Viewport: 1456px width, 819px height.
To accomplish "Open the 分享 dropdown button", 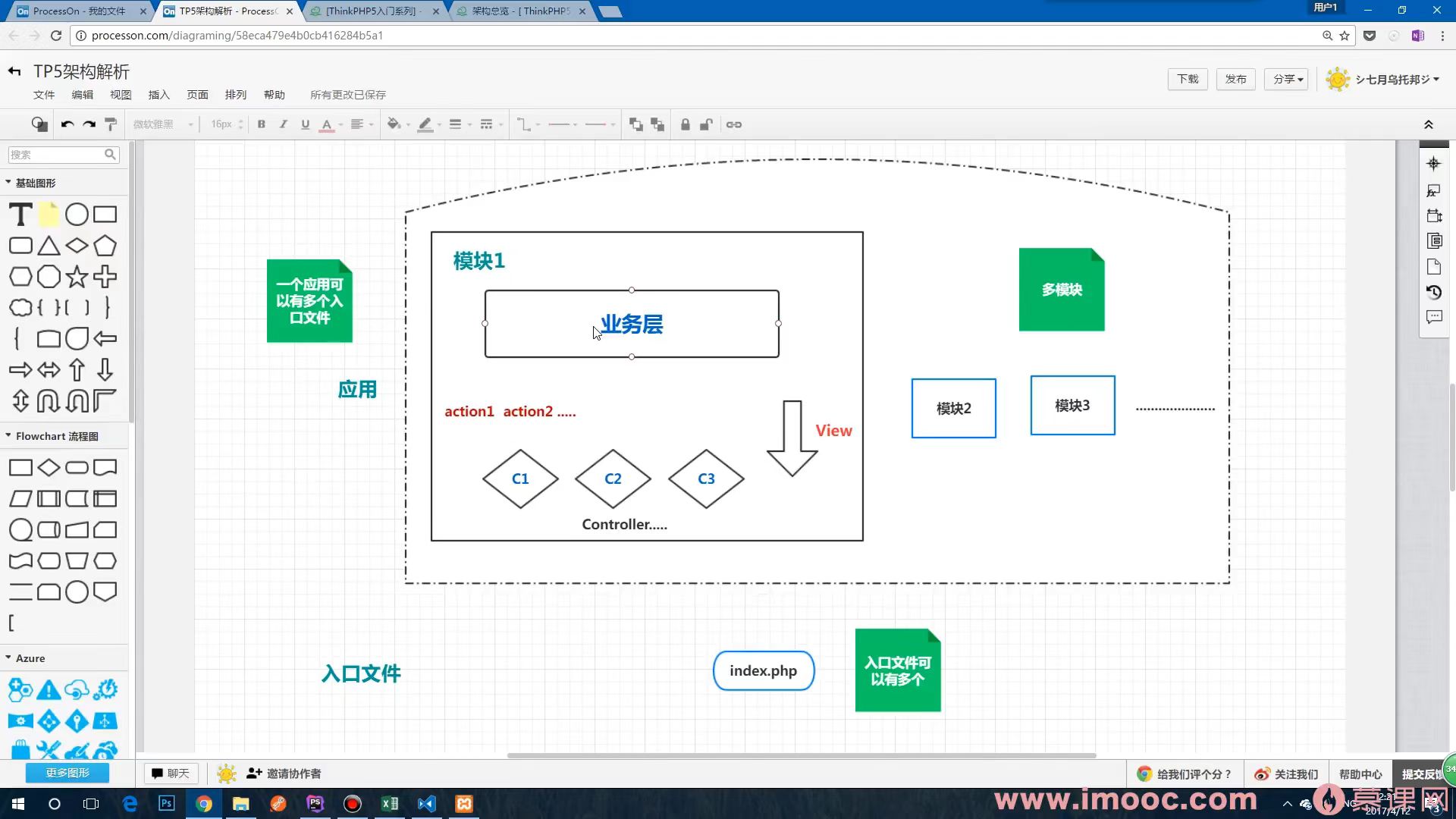I will coord(1286,79).
